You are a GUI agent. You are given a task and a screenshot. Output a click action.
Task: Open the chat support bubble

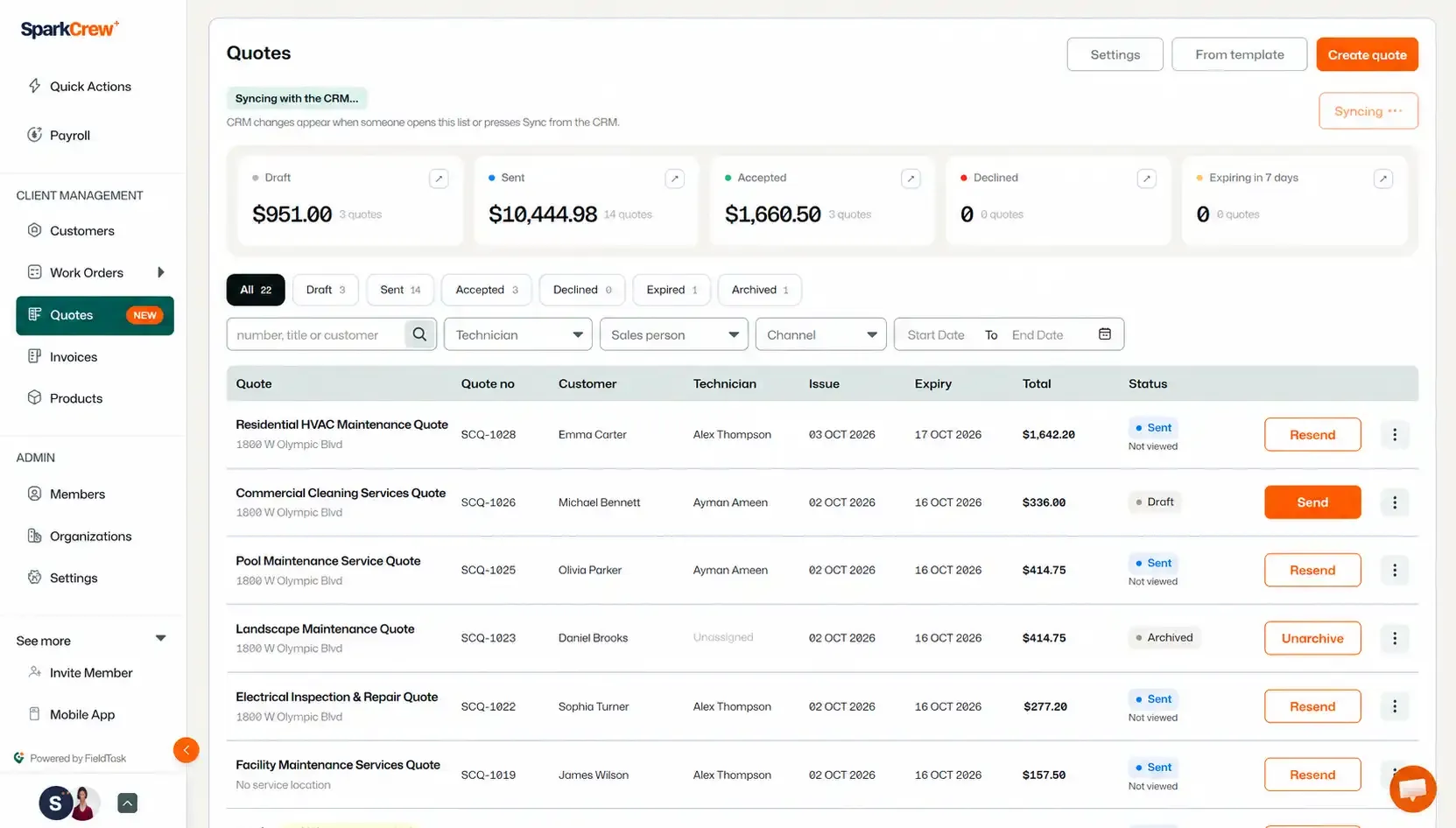tap(1412, 789)
